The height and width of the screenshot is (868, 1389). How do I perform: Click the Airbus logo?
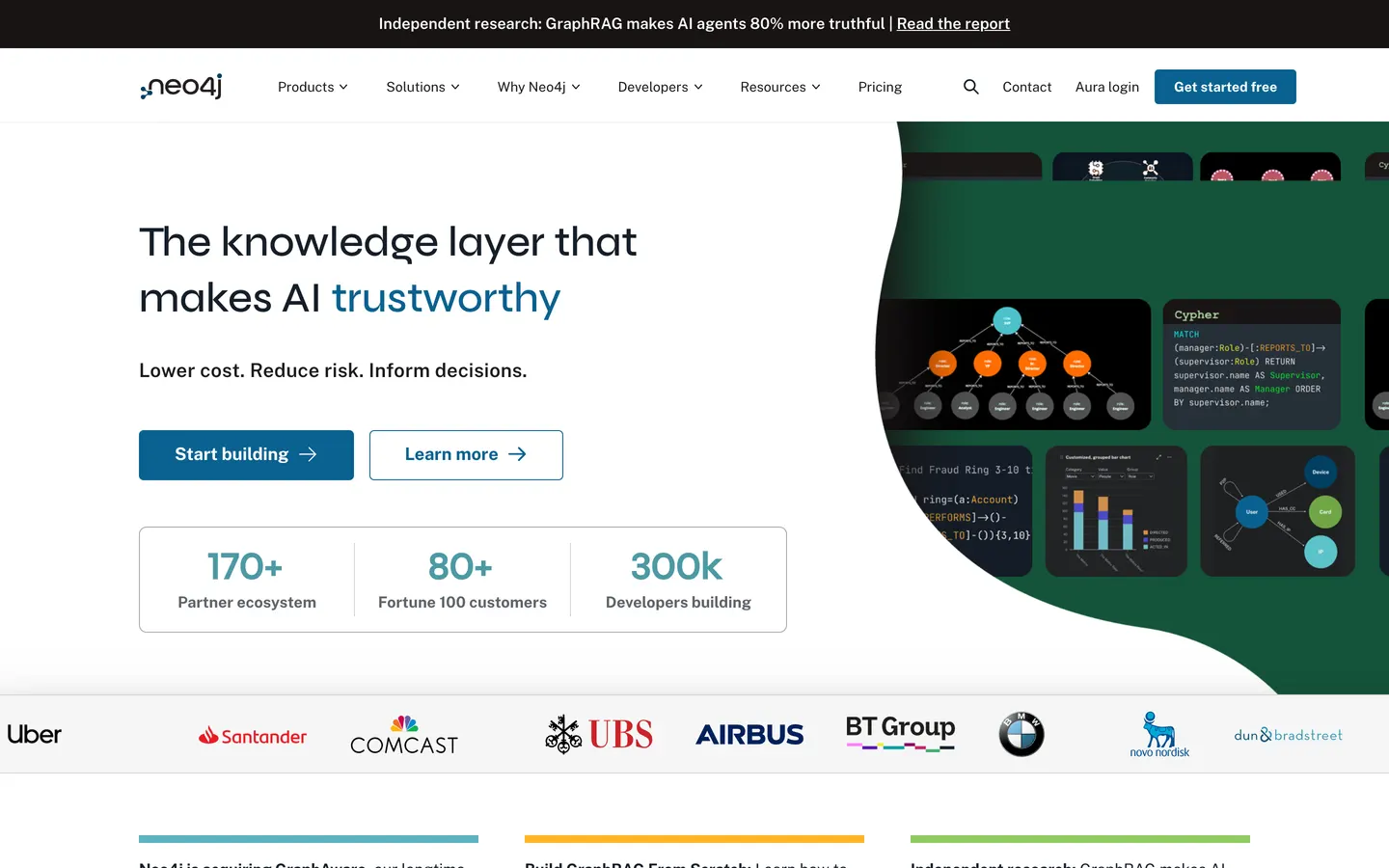point(749,735)
